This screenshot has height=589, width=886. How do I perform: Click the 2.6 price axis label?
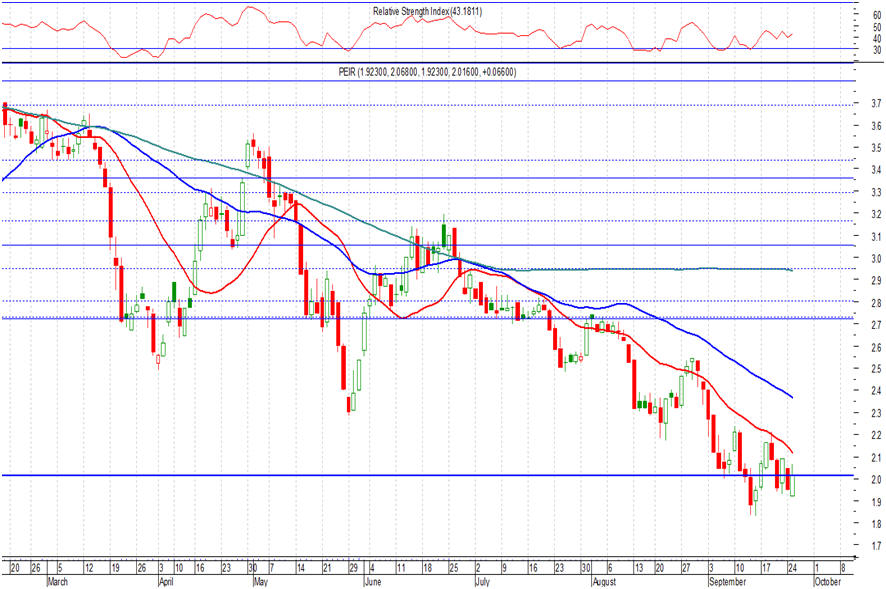coord(876,347)
